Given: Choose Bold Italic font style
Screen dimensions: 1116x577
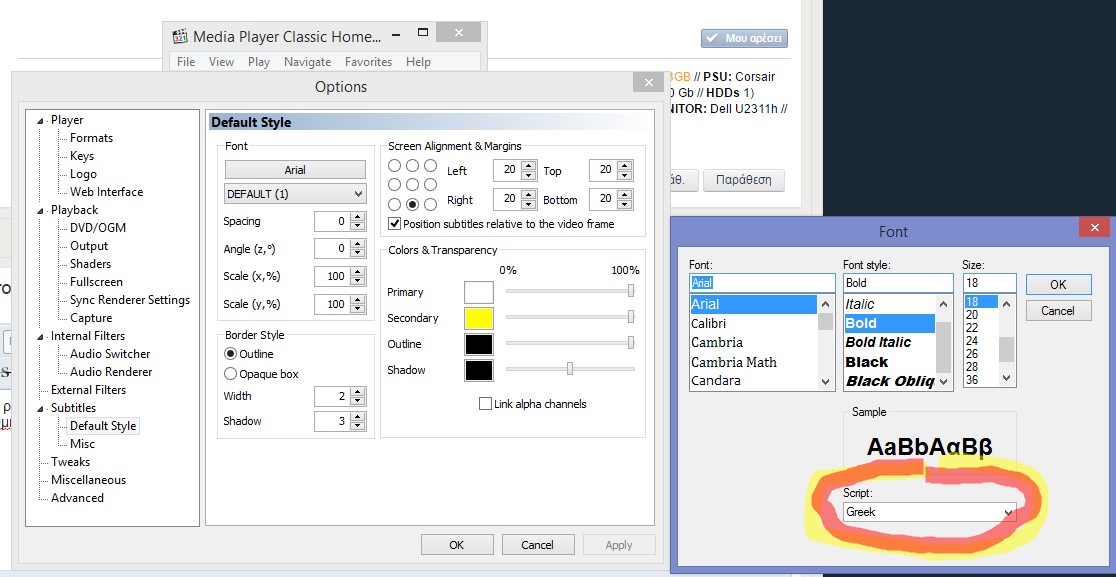Looking at the screenshot, I should pos(878,342).
